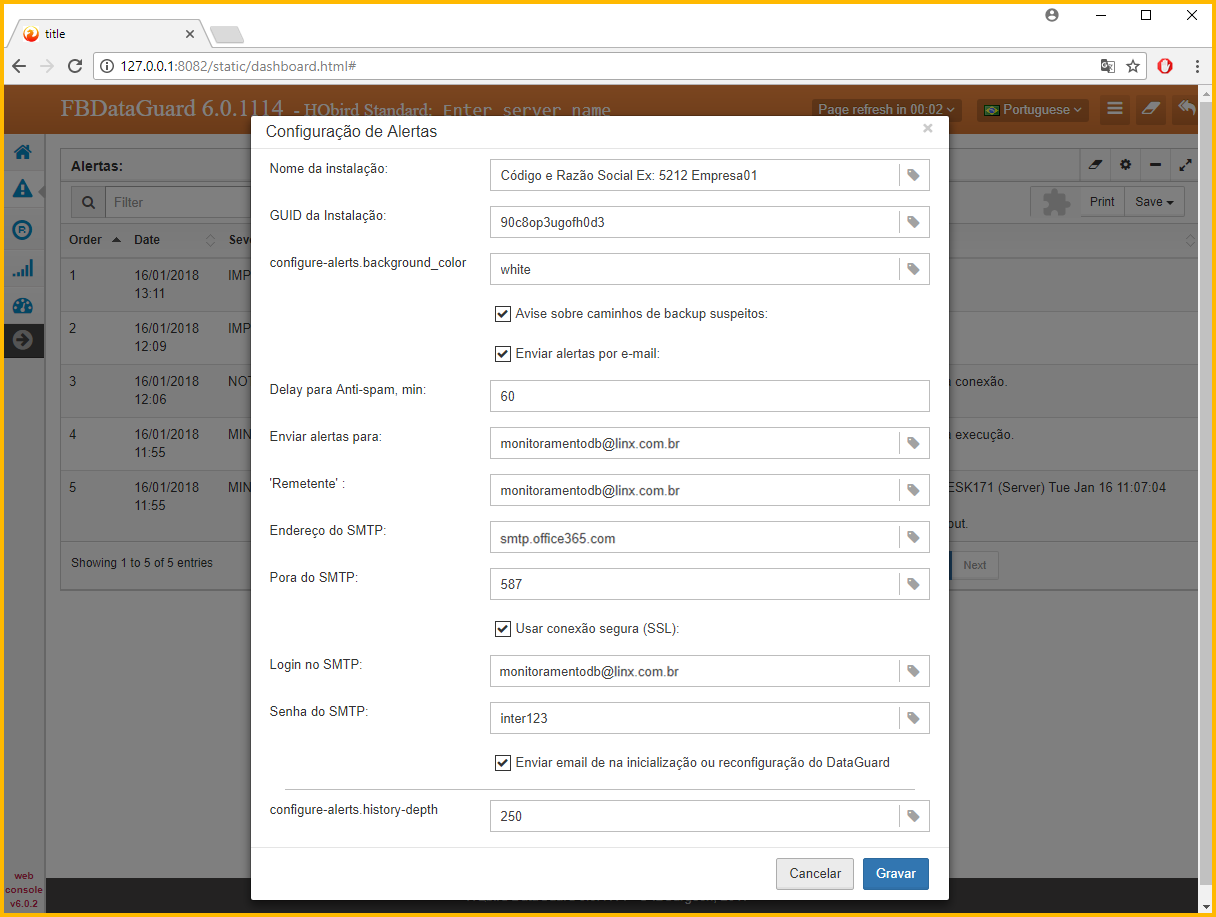This screenshot has width=1216, height=917.
Task: Click the tag icon in Senha do SMTP field
Action: 913,717
